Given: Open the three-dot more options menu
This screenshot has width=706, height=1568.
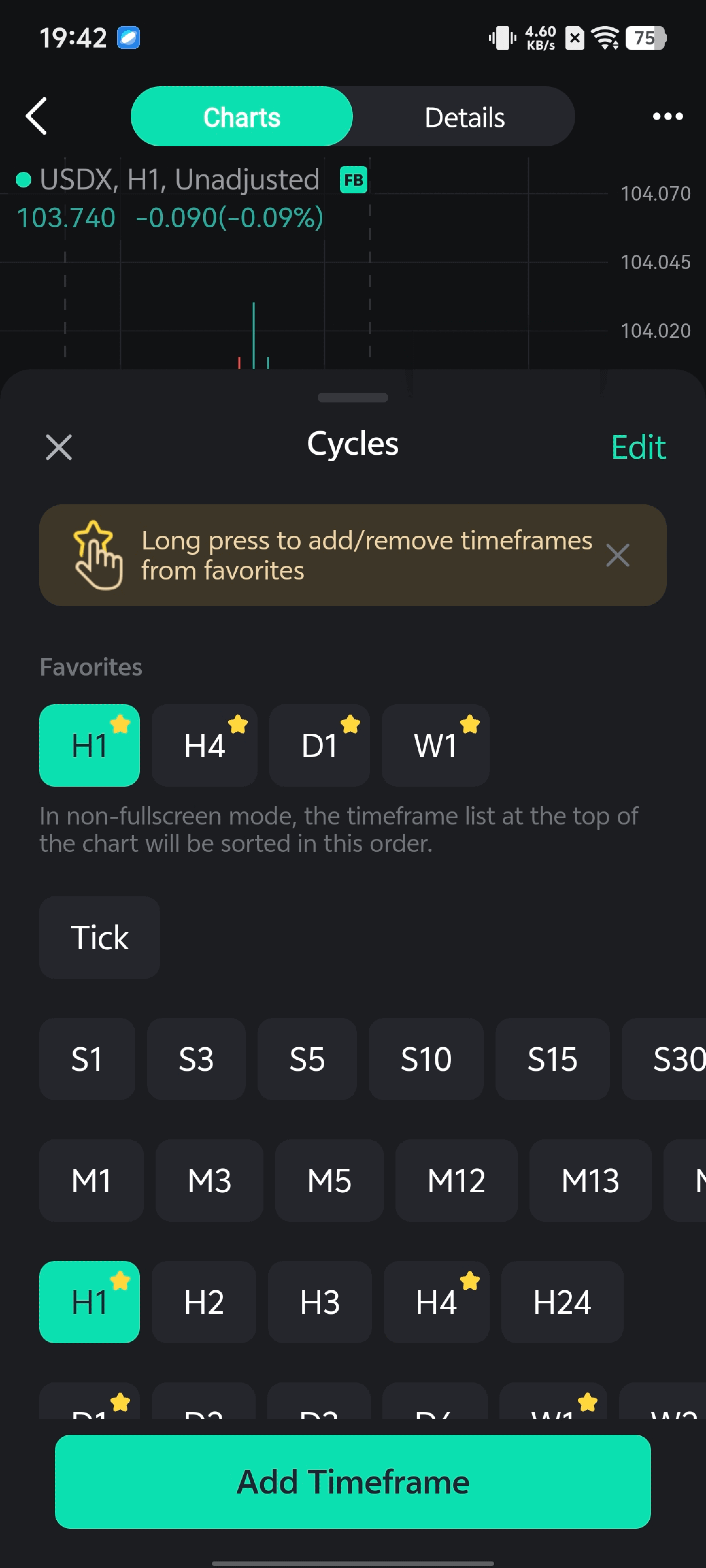Looking at the screenshot, I should [667, 116].
